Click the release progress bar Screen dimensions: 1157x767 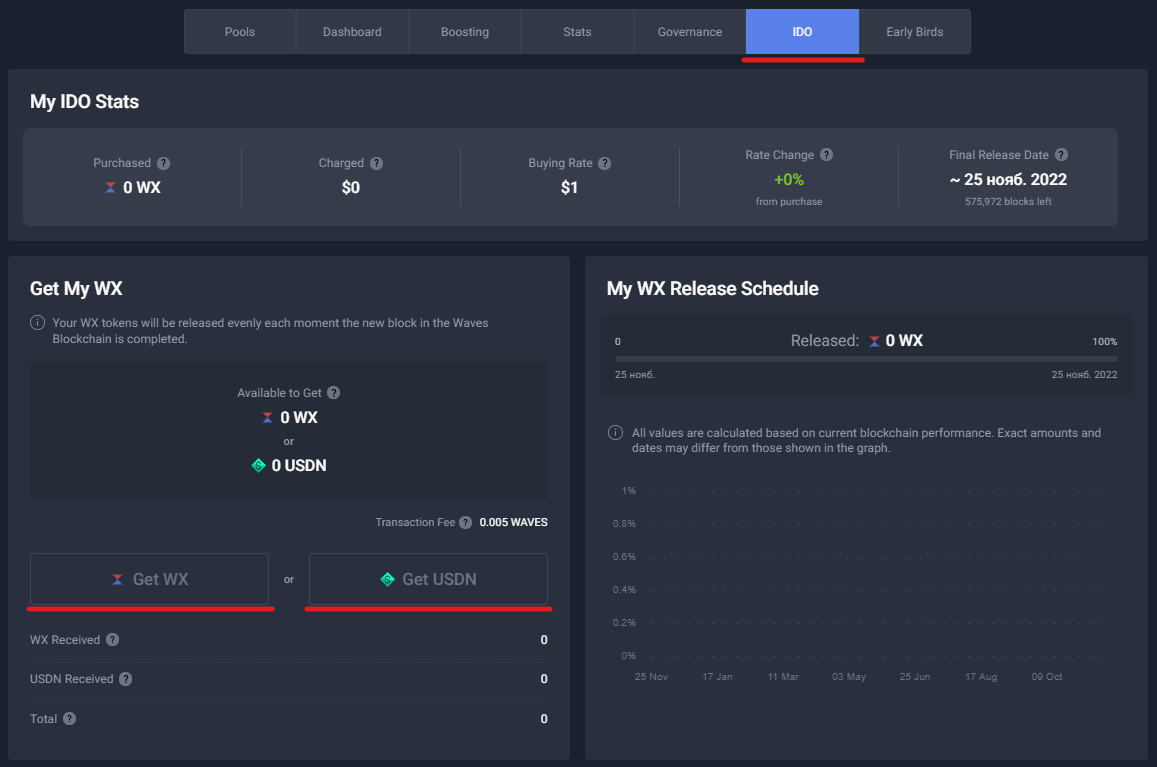tap(866, 359)
